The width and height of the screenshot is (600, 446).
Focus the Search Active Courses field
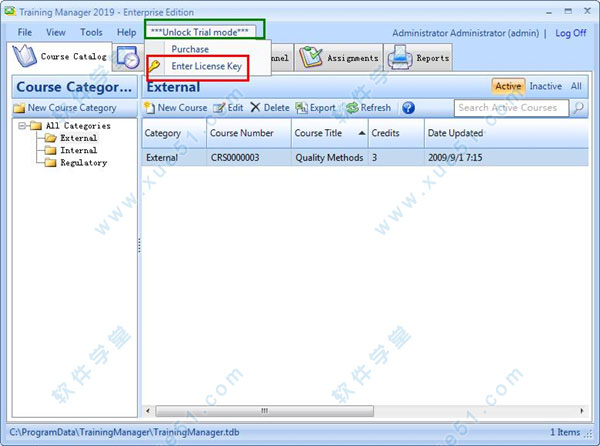click(512, 108)
